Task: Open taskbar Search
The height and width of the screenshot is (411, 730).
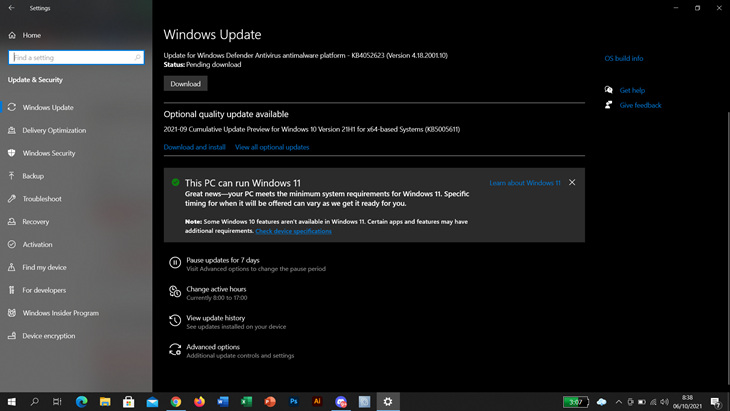Action: click(x=34, y=402)
